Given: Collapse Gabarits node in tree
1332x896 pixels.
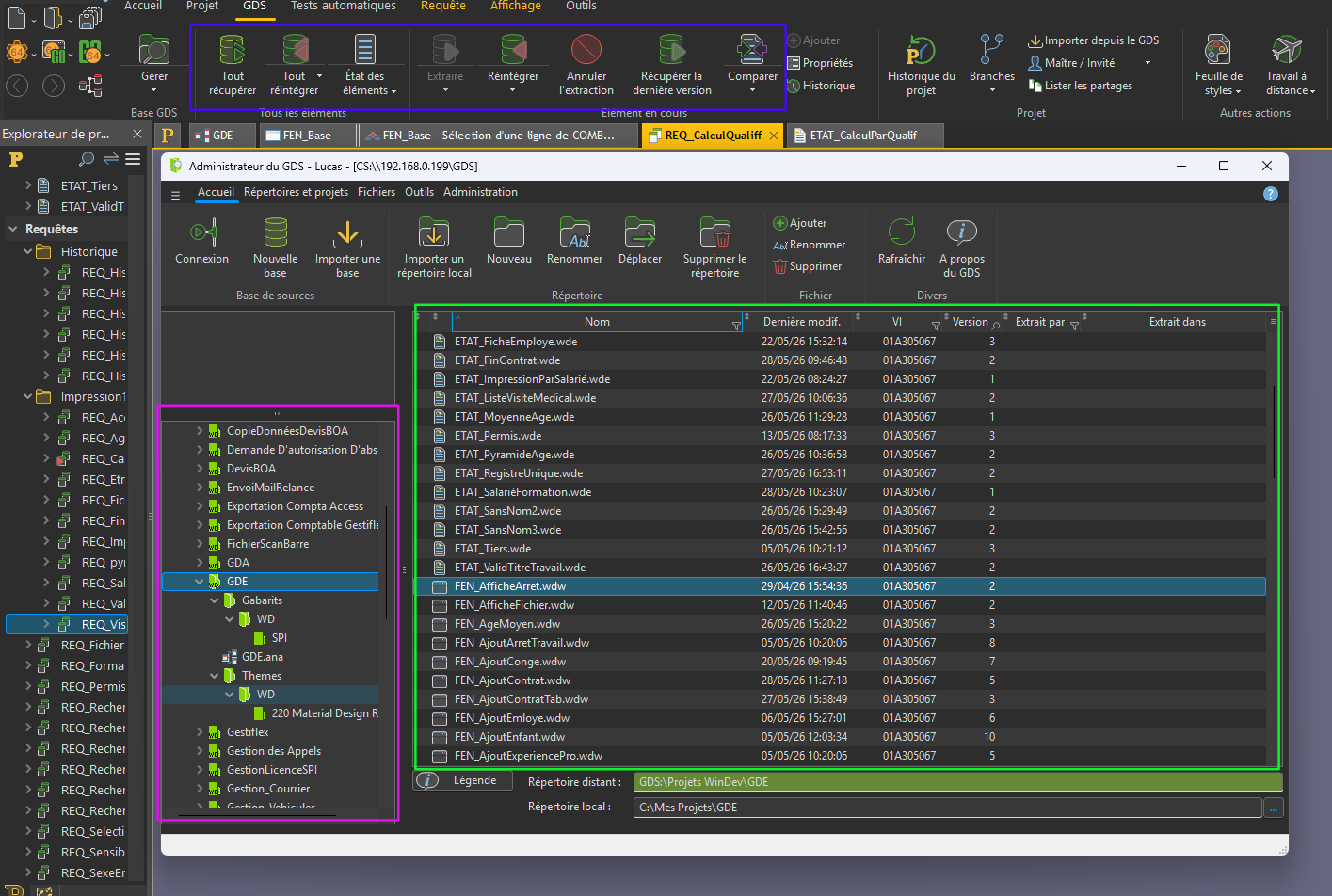Looking at the screenshot, I should [x=215, y=600].
